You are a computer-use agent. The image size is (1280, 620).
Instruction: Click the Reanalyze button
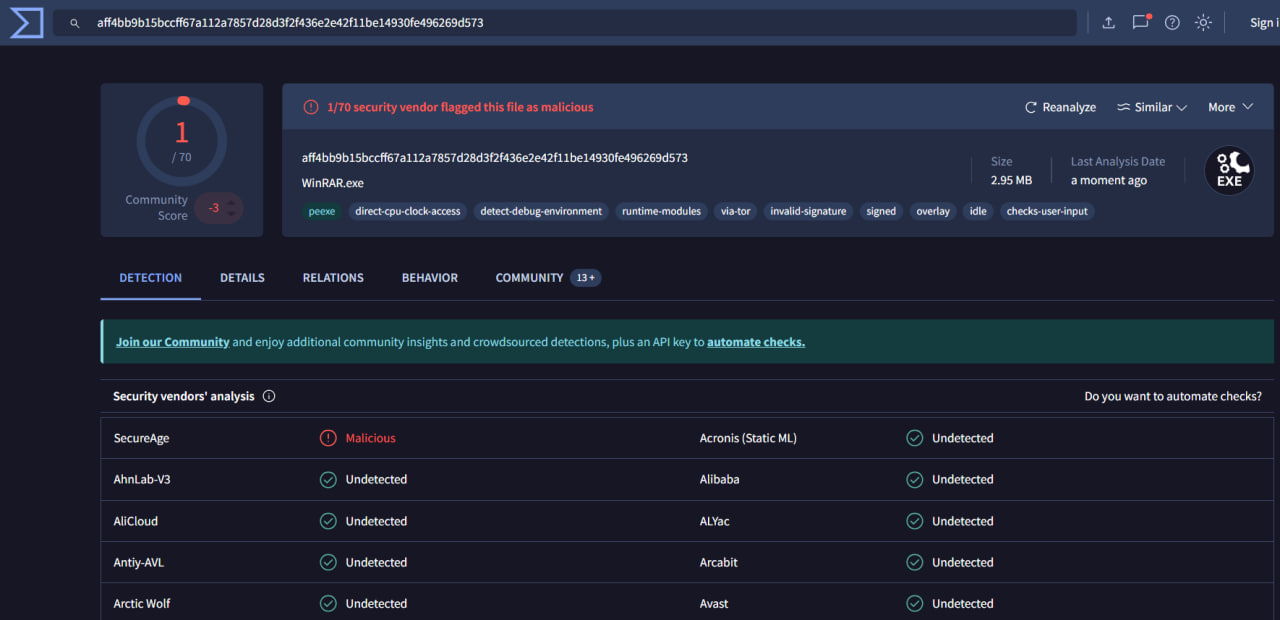click(1060, 107)
